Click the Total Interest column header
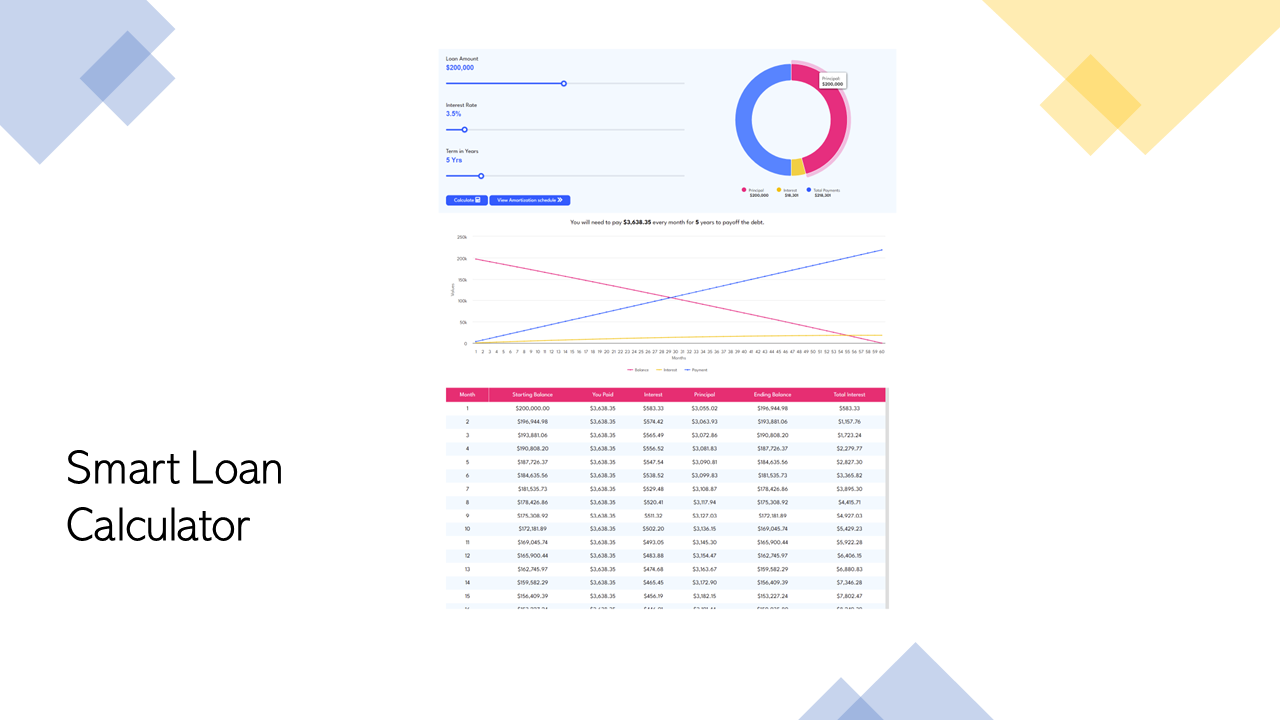The width and height of the screenshot is (1280, 720). pos(850,395)
